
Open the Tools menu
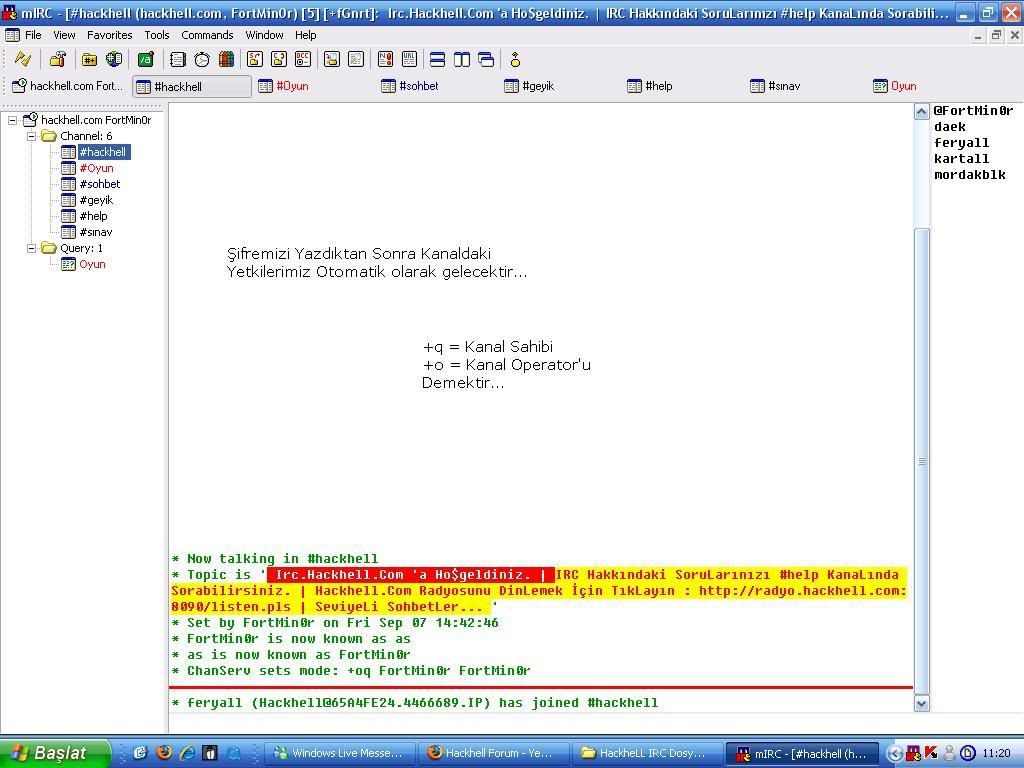pyautogui.click(x=157, y=35)
